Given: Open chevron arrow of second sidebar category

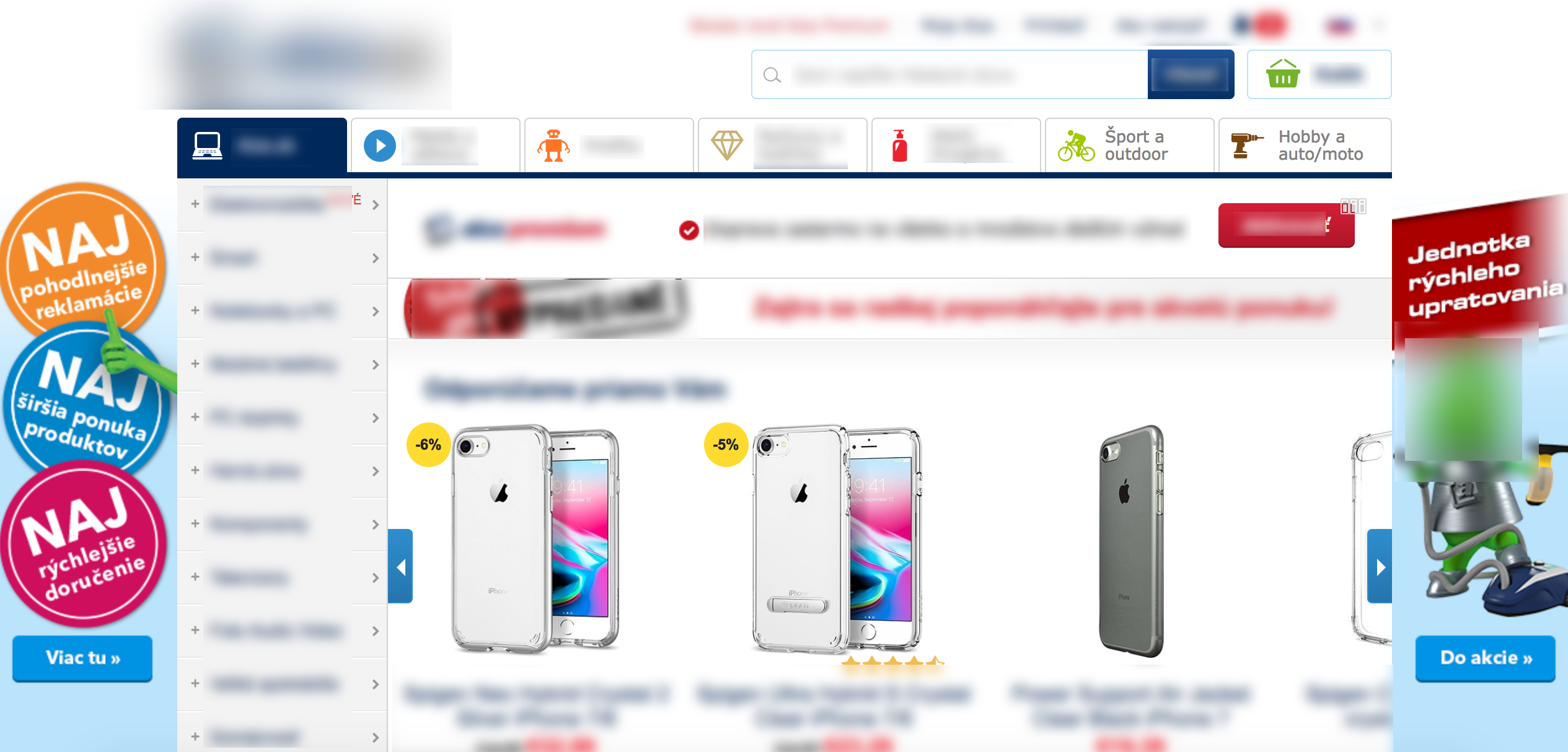Looking at the screenshot, I should click(x=375, y=258).
